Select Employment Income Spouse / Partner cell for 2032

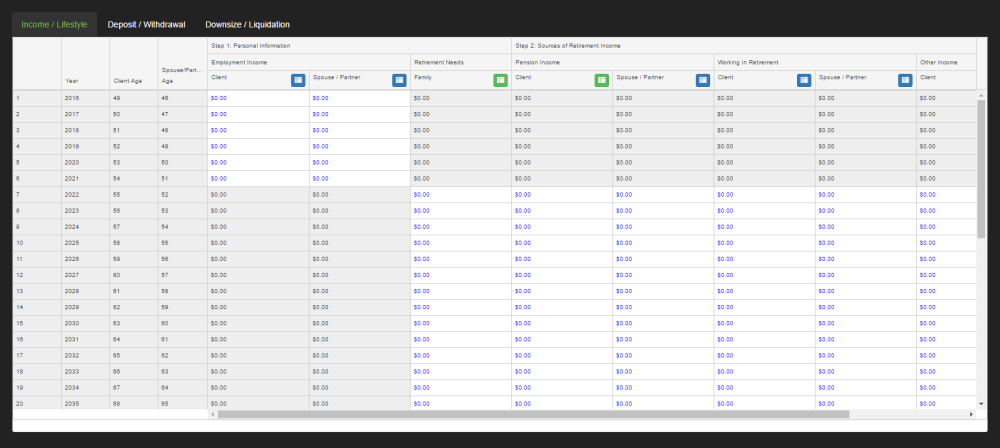tap(360, 355)
